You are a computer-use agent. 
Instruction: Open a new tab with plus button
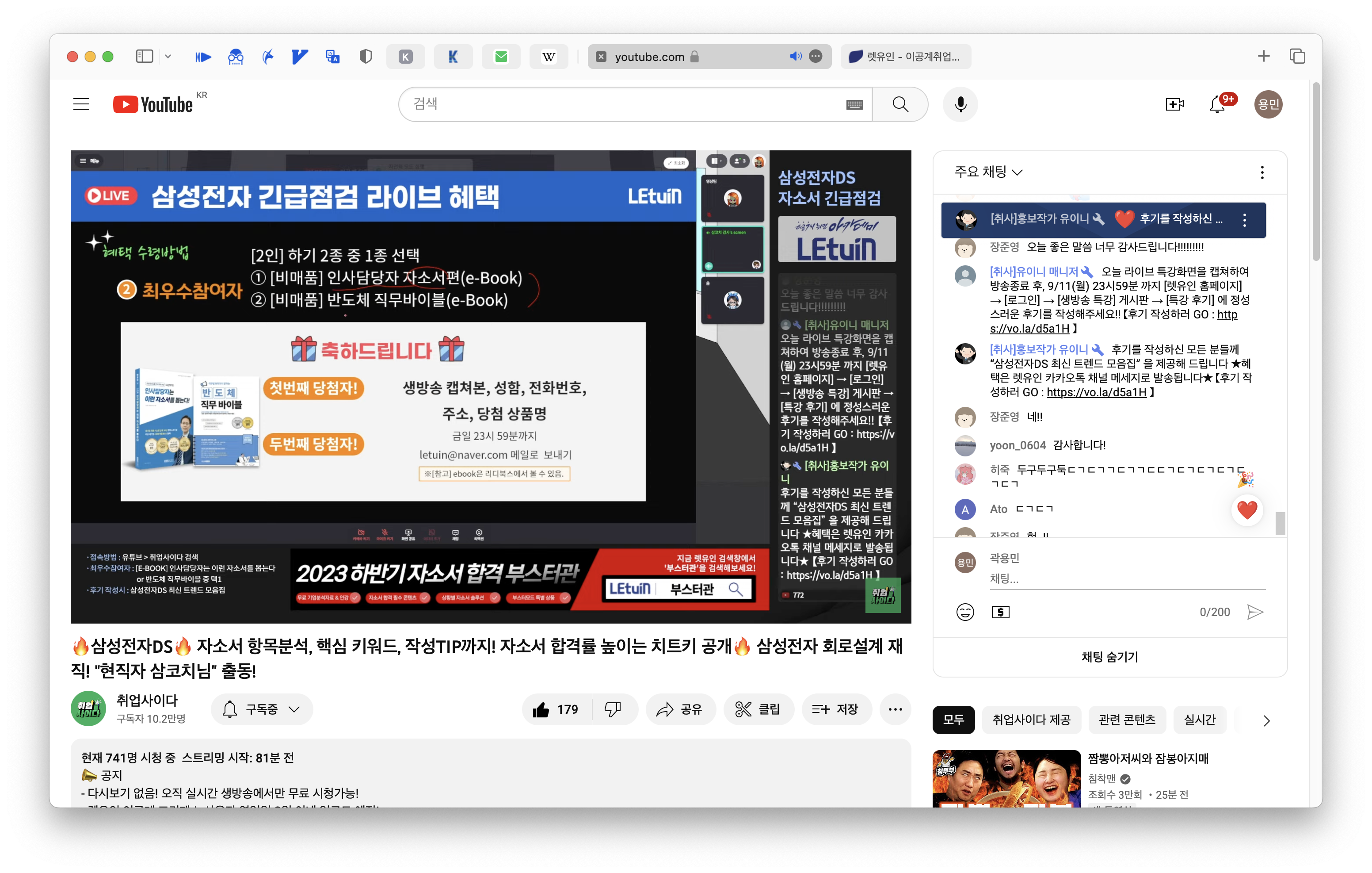point(1263,57)
